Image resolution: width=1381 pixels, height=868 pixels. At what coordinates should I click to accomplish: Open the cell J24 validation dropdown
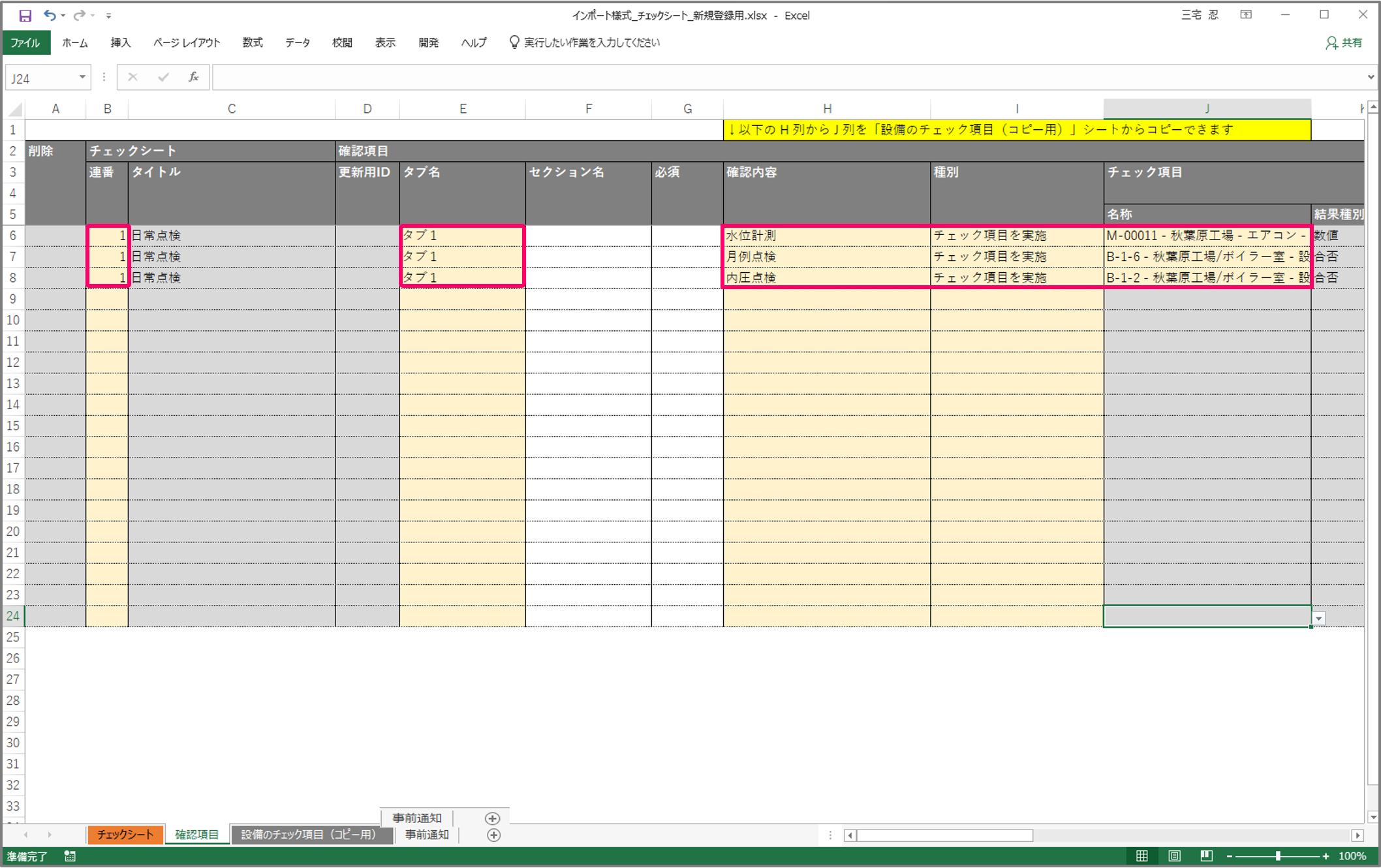point(1319,618)
